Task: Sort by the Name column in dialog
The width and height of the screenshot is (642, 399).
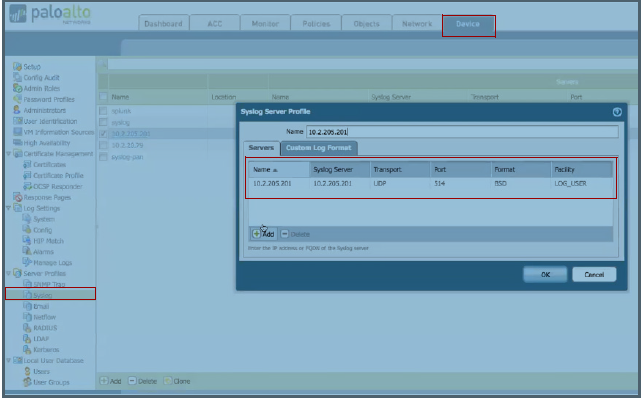Action: (279, 169)
